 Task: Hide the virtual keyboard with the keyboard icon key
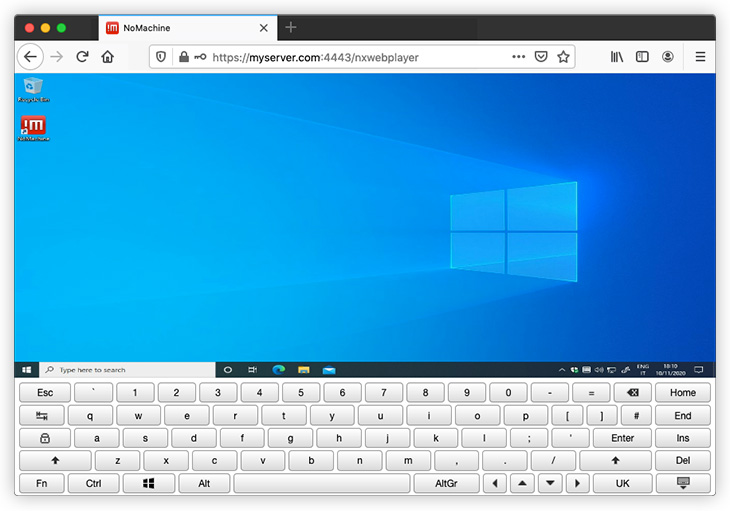point(683,483)
